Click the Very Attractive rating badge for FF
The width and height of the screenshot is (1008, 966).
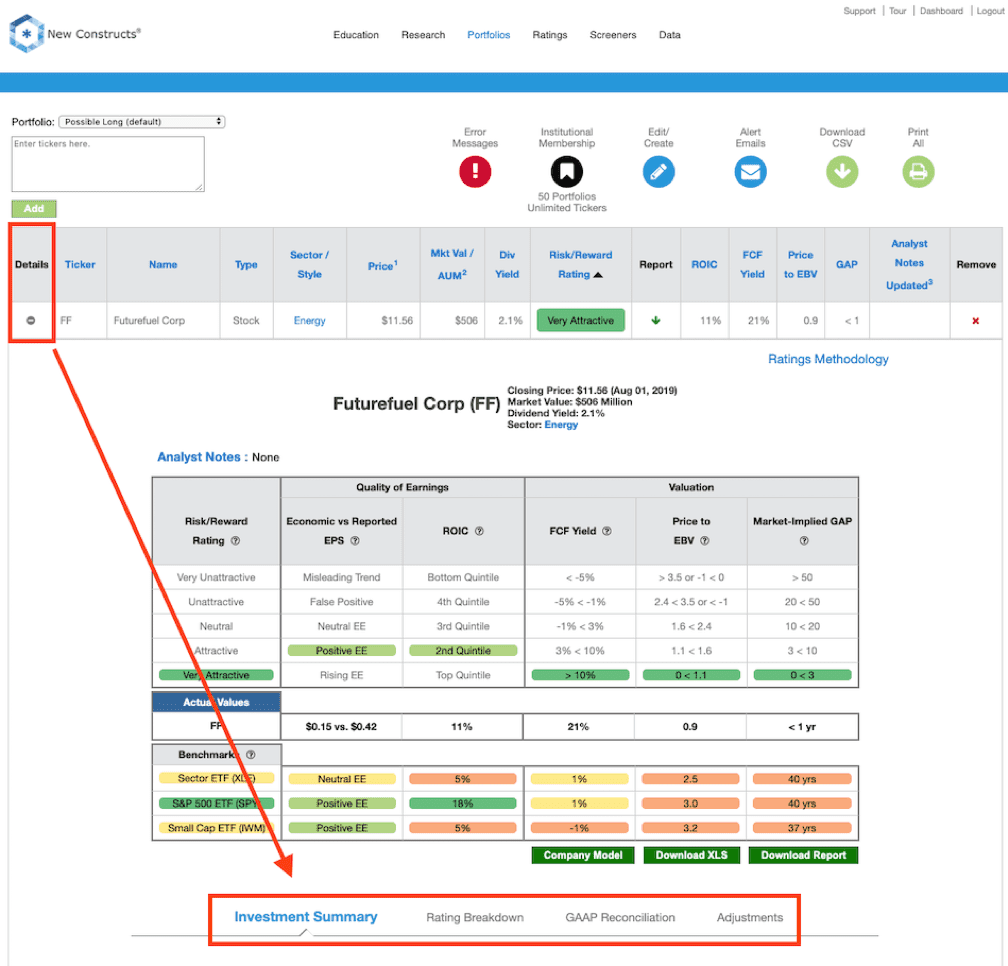(x=580, y=320)
